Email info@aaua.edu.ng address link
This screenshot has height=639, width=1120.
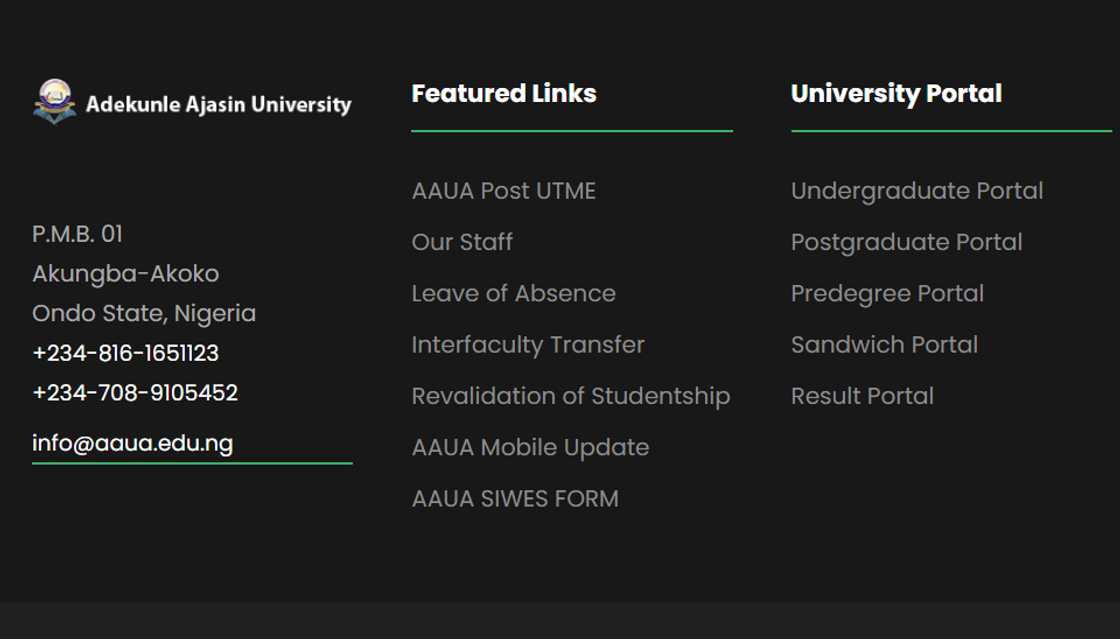coord(132,443)
